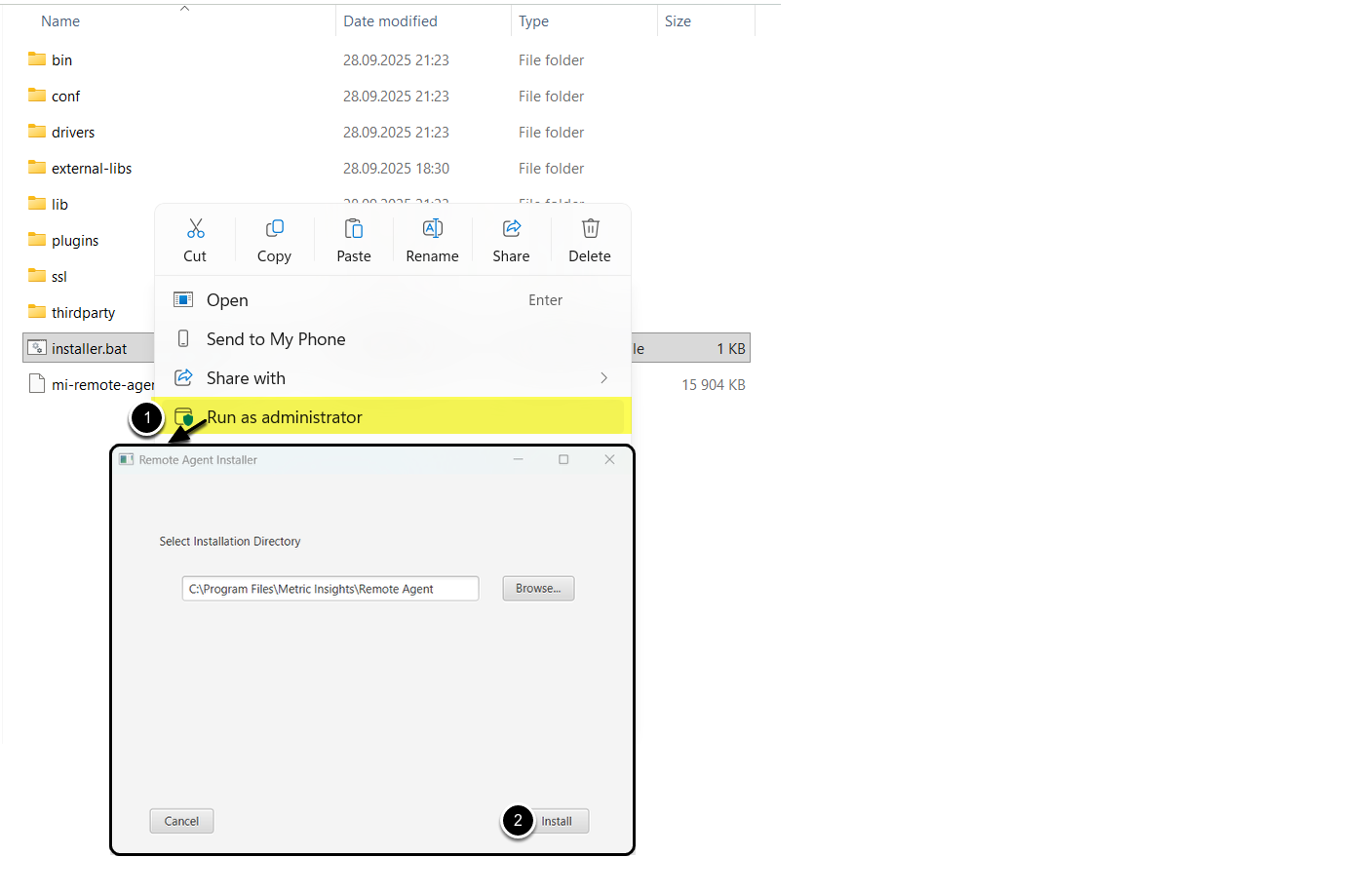1358x896 pixels.
Task: Click the icon beside Share with
Action: (183, 377)
